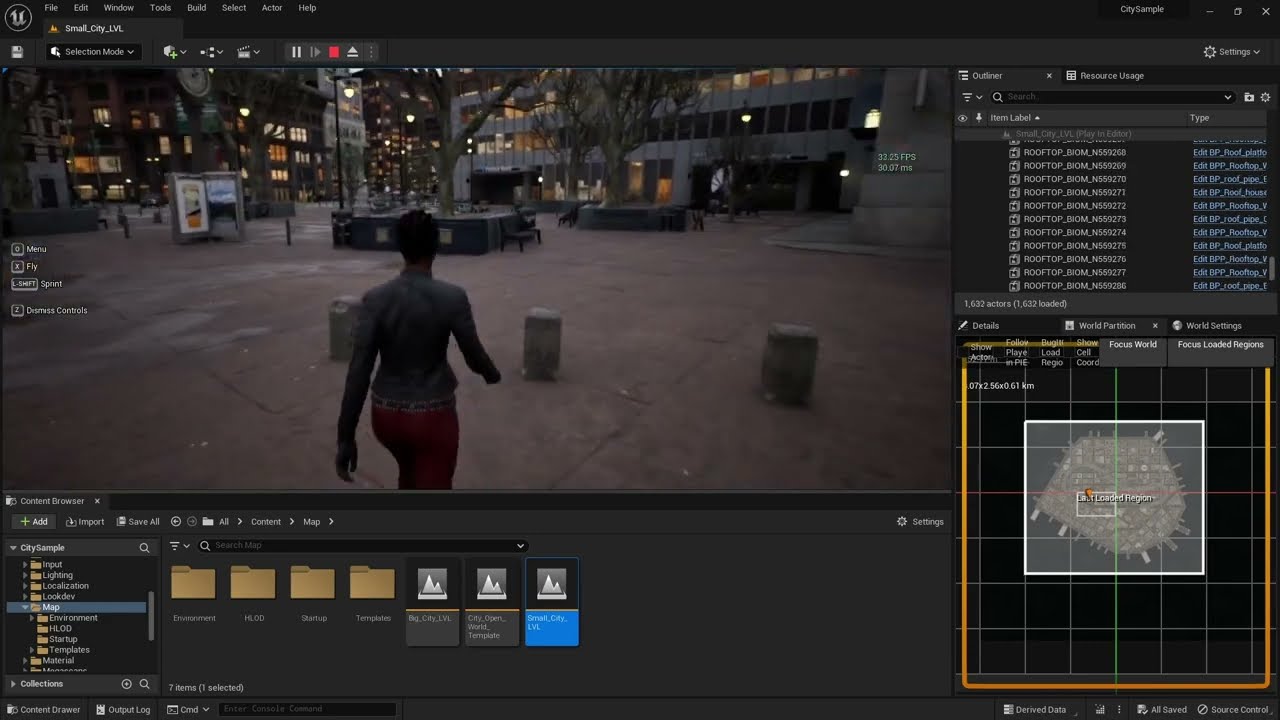The image size is (1280, 720).
Task: Open the Outliner filter options
Action: tap(970, 97)
